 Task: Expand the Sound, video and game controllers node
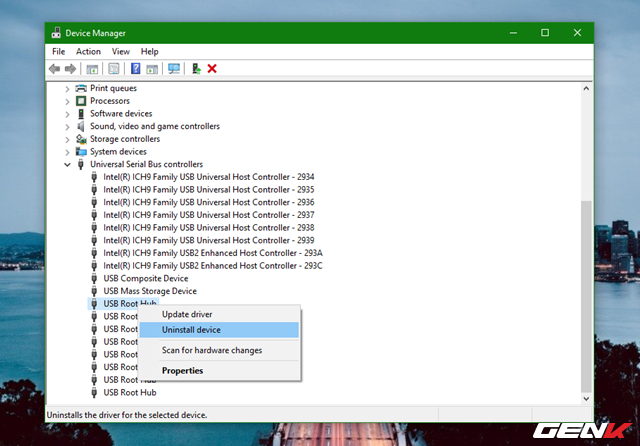68,126
